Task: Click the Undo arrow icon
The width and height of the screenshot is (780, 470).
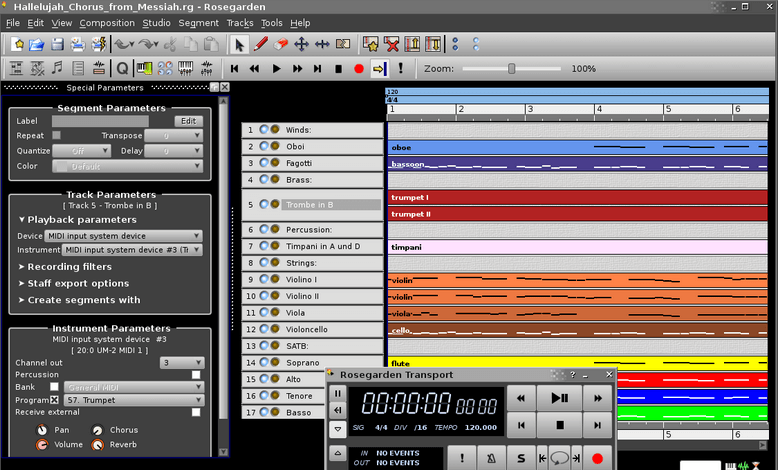Action: click(x=122, y=44)
